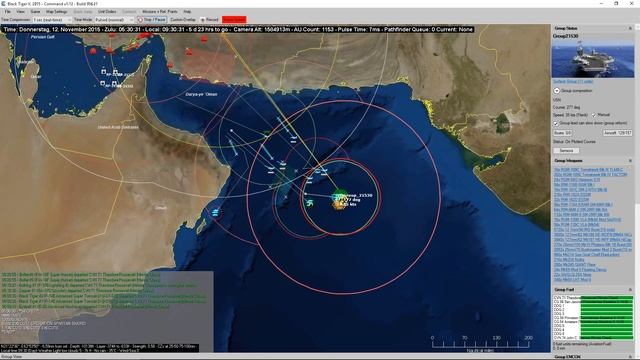The height and width of the screenshot is (360, 640).
Task: Open the Surface Group units link
Action: pos(573,81)
